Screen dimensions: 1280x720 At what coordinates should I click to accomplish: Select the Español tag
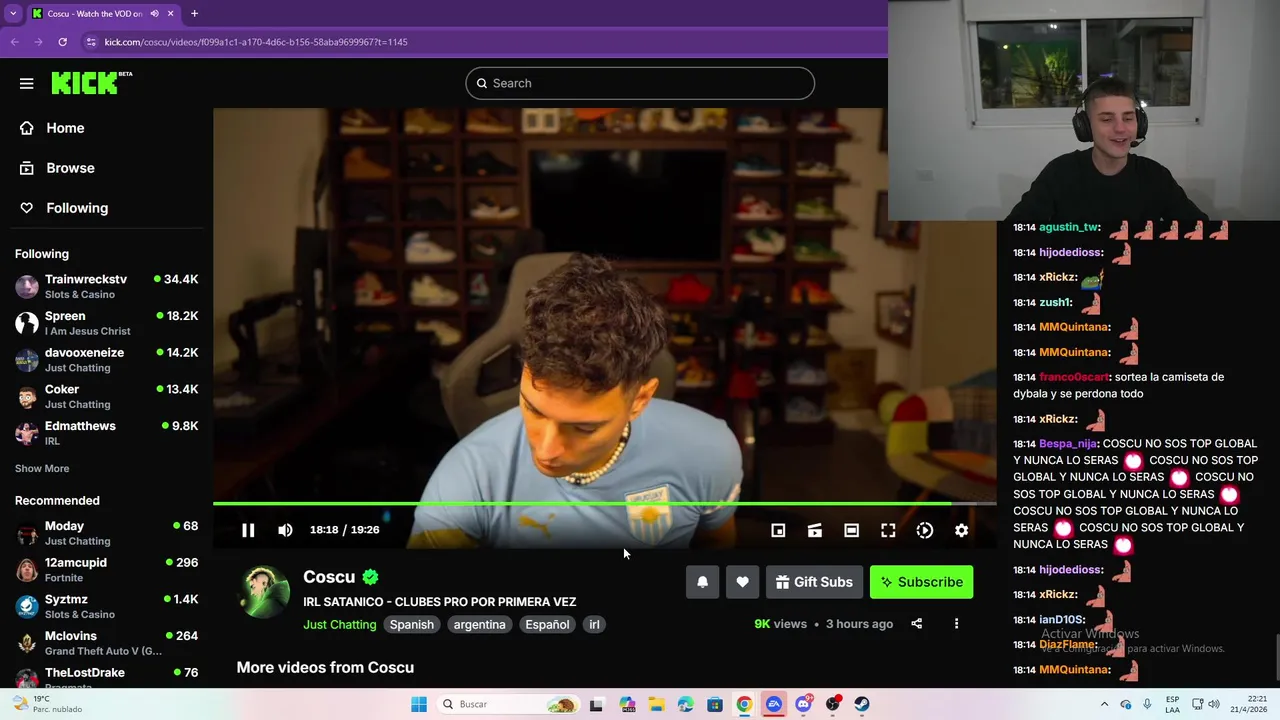tap(547, 624)
